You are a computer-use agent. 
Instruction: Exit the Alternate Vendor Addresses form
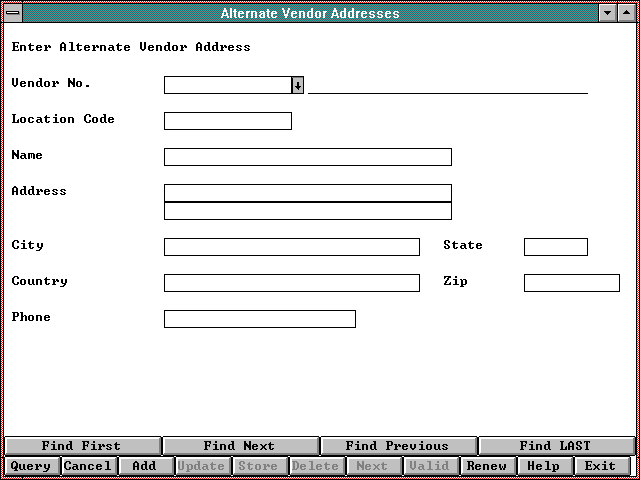pyautogui.click(x=601, y=466)
